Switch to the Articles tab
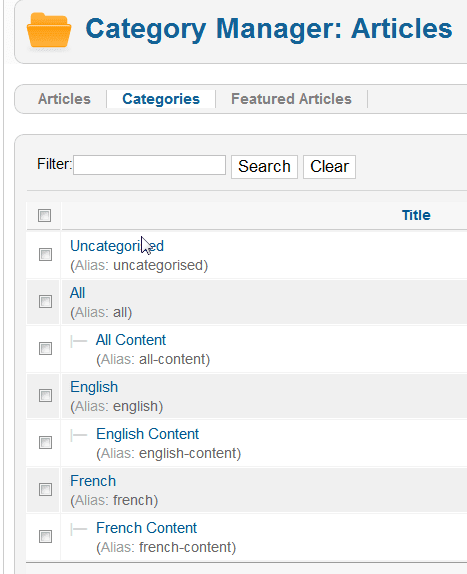Screen dimensions: 467x574 pyautogui.click(x=64, y=99)
